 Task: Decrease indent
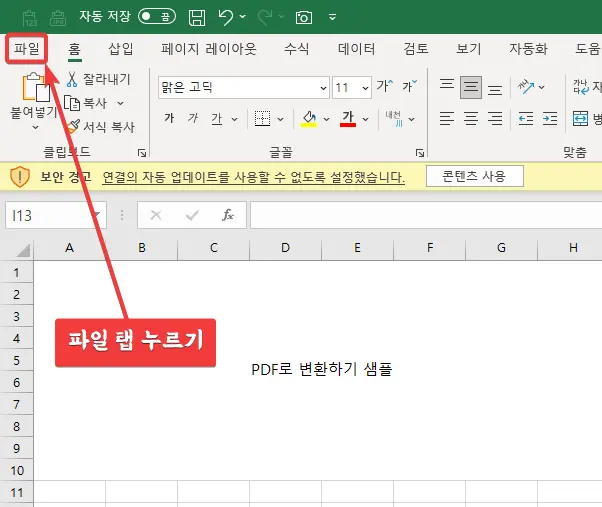click(526, 119)
